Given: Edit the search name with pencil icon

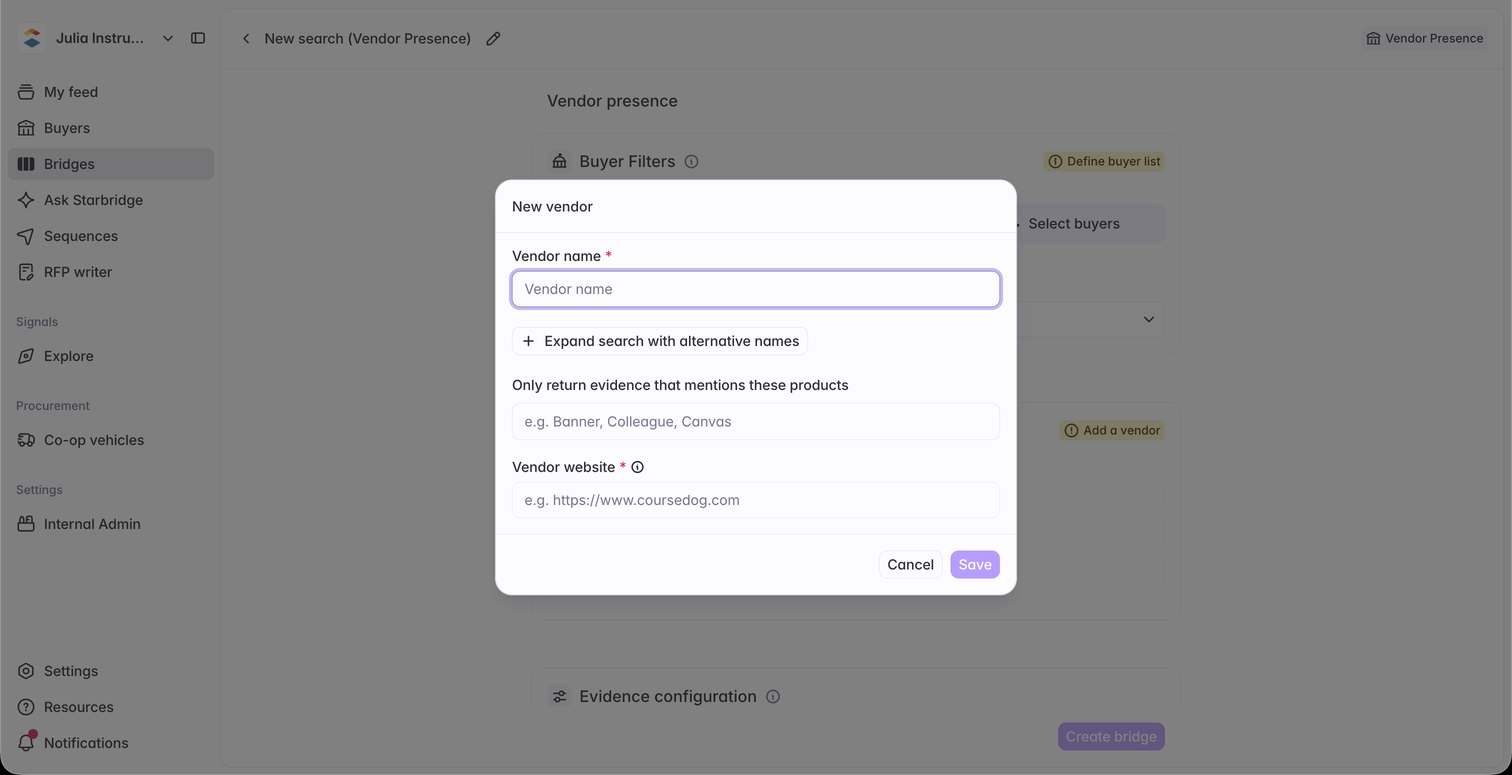Looking at the screenshot, I should tap(493, 38).
